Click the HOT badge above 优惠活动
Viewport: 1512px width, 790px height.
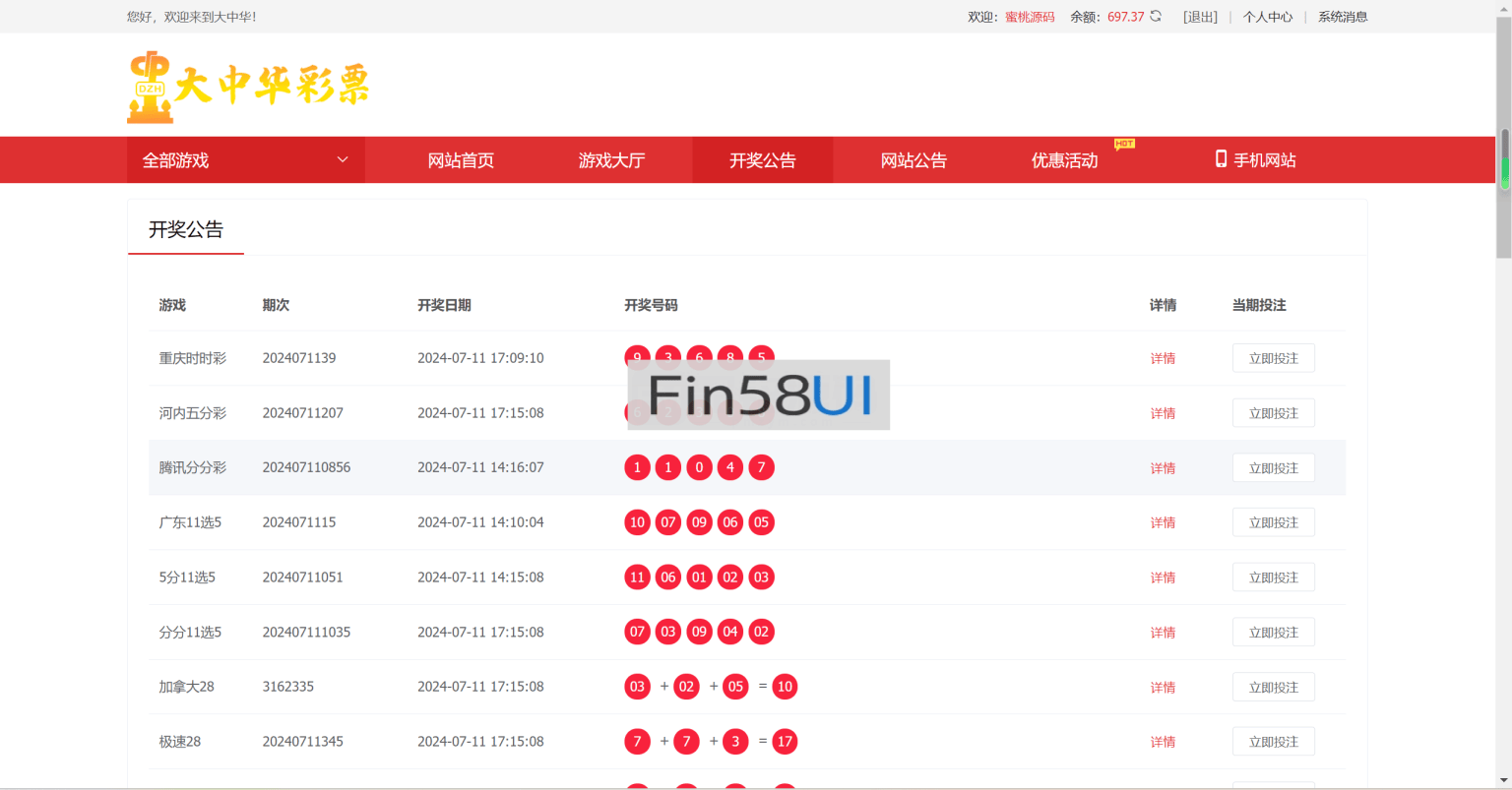(x=1124, y=144)
